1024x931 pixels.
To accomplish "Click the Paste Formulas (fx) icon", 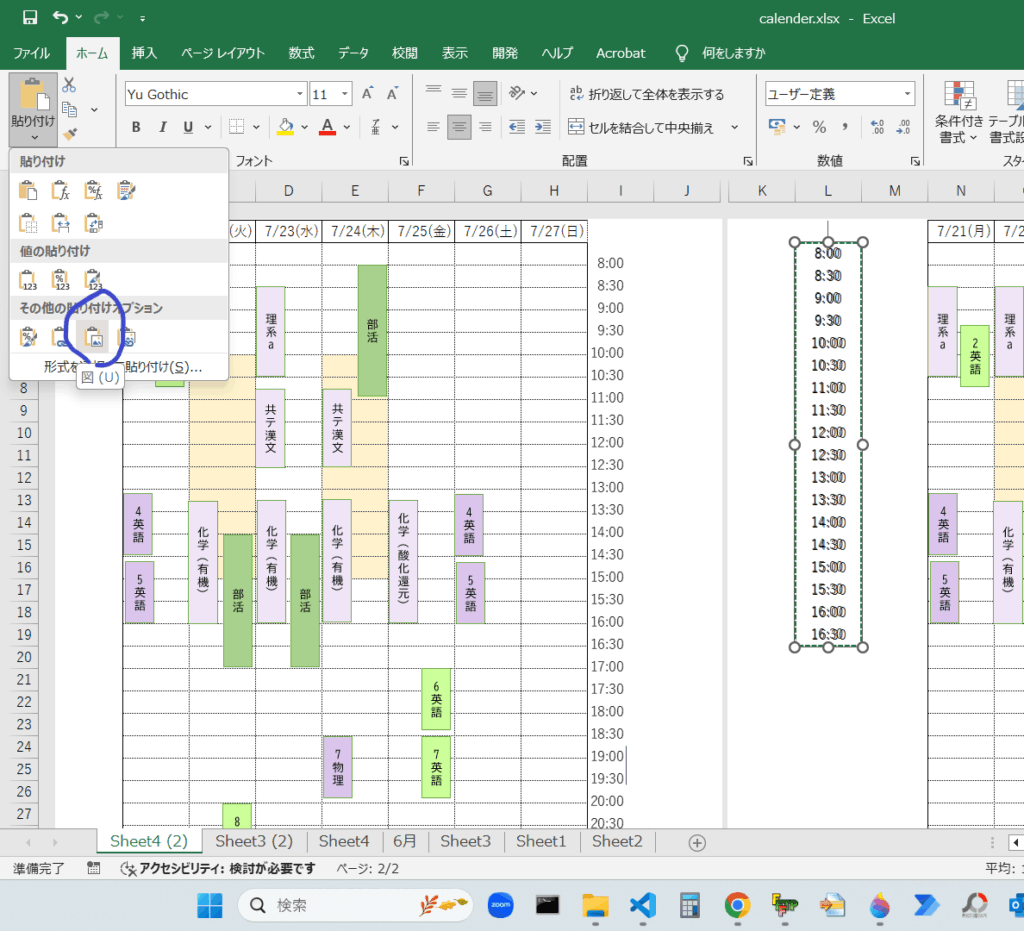I will (x=61, y=191).
